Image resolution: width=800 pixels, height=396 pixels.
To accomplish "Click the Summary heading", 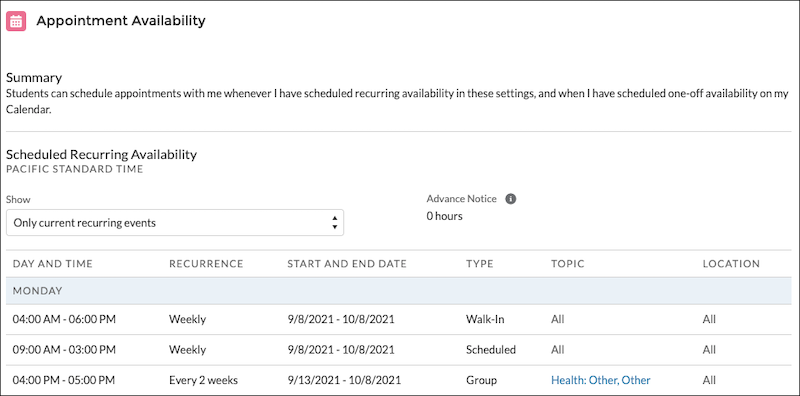I will tap(34, 78).
